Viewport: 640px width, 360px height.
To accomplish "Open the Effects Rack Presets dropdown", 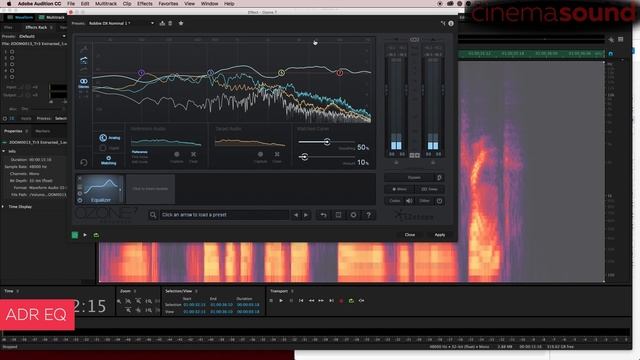I will pyautogui.click(x=42, y=36).
